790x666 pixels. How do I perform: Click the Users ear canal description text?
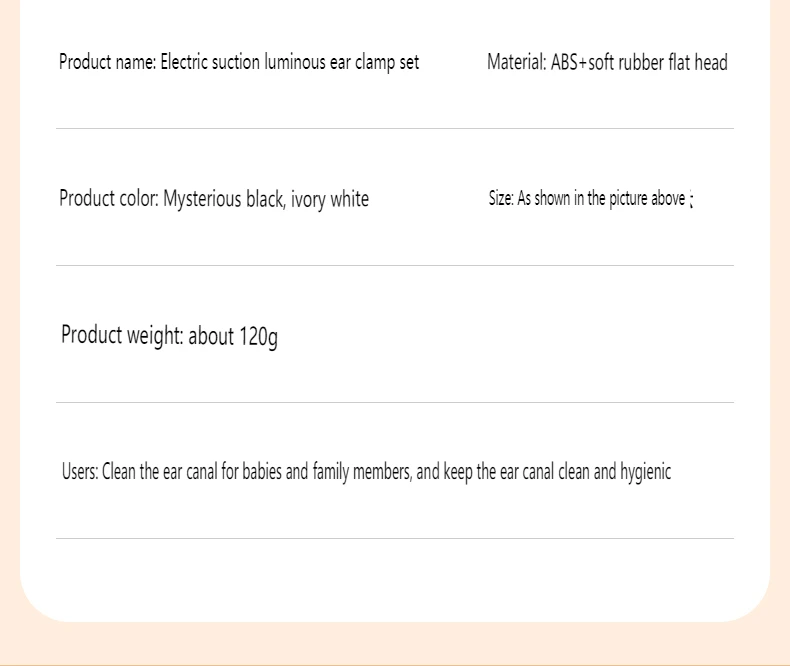coord(366,473)
